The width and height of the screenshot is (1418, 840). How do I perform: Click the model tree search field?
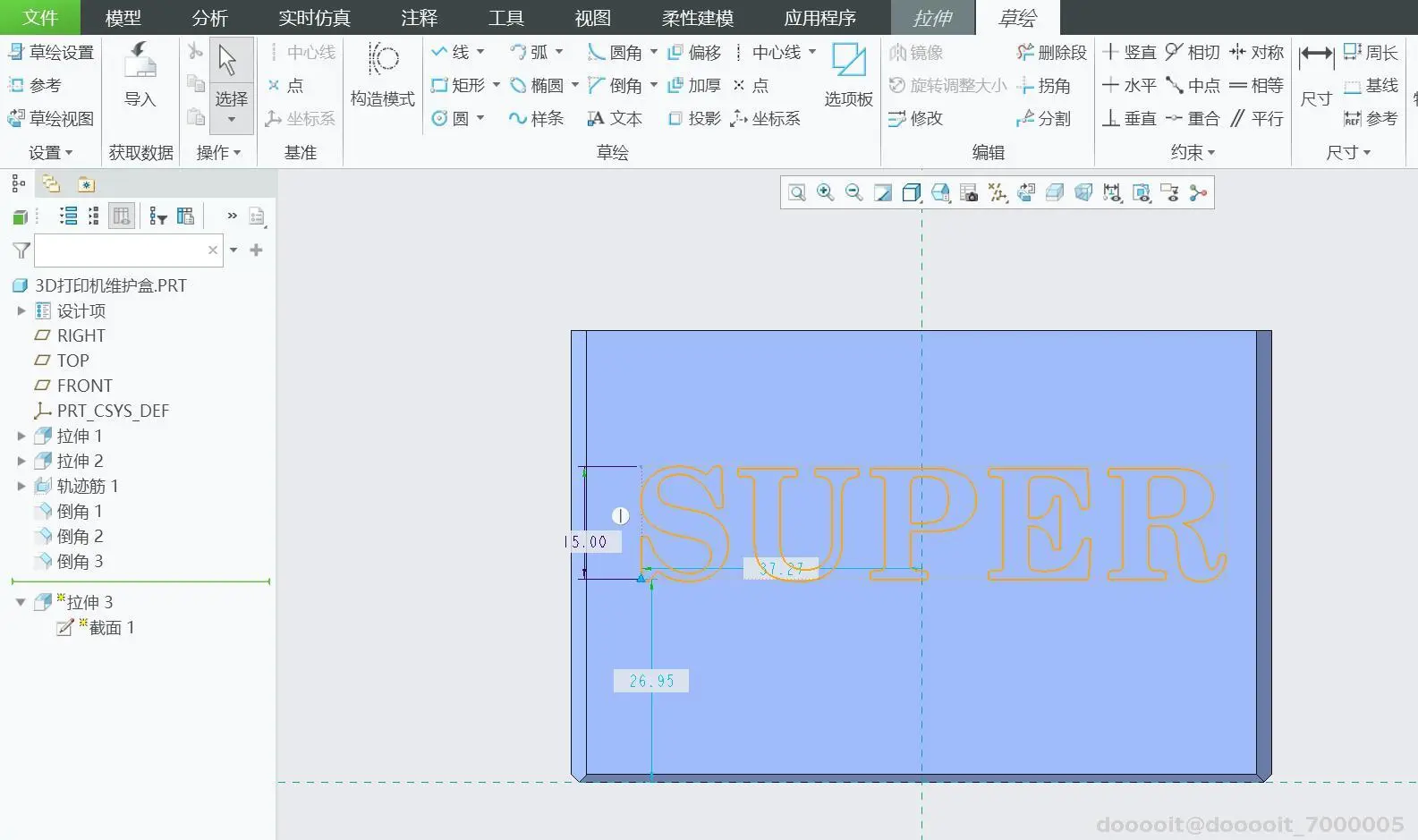[122, 250]
